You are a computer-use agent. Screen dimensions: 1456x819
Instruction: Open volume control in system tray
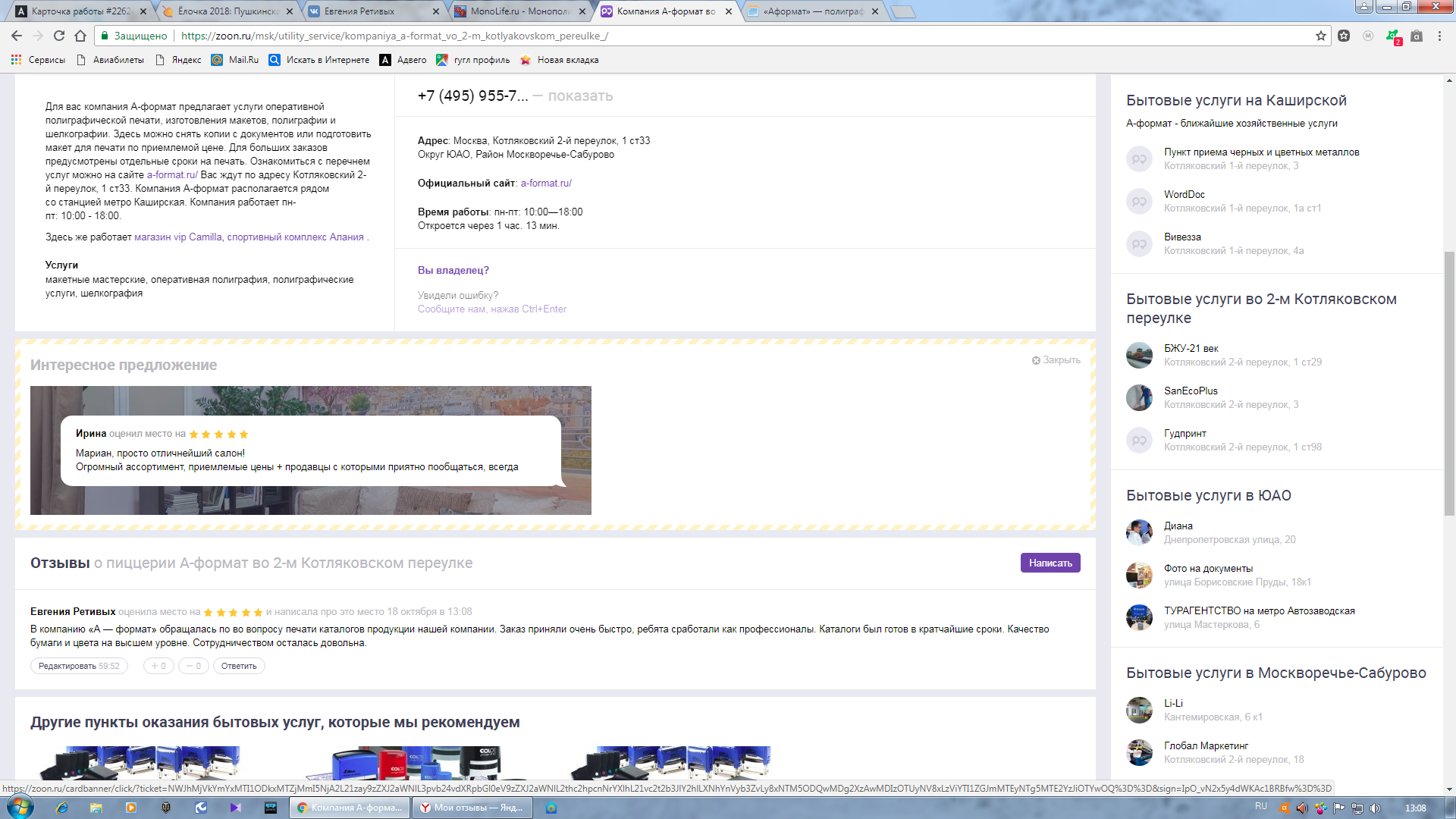(1375, 808)
